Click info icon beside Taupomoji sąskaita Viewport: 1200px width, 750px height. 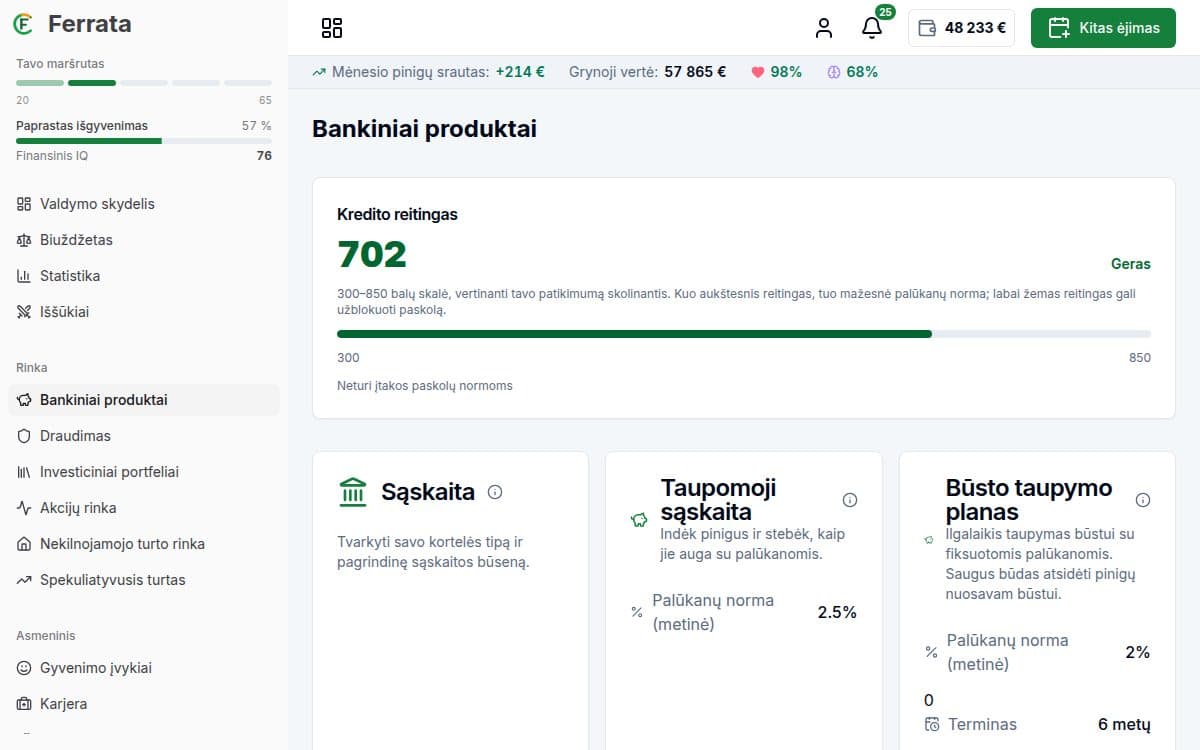850,500
